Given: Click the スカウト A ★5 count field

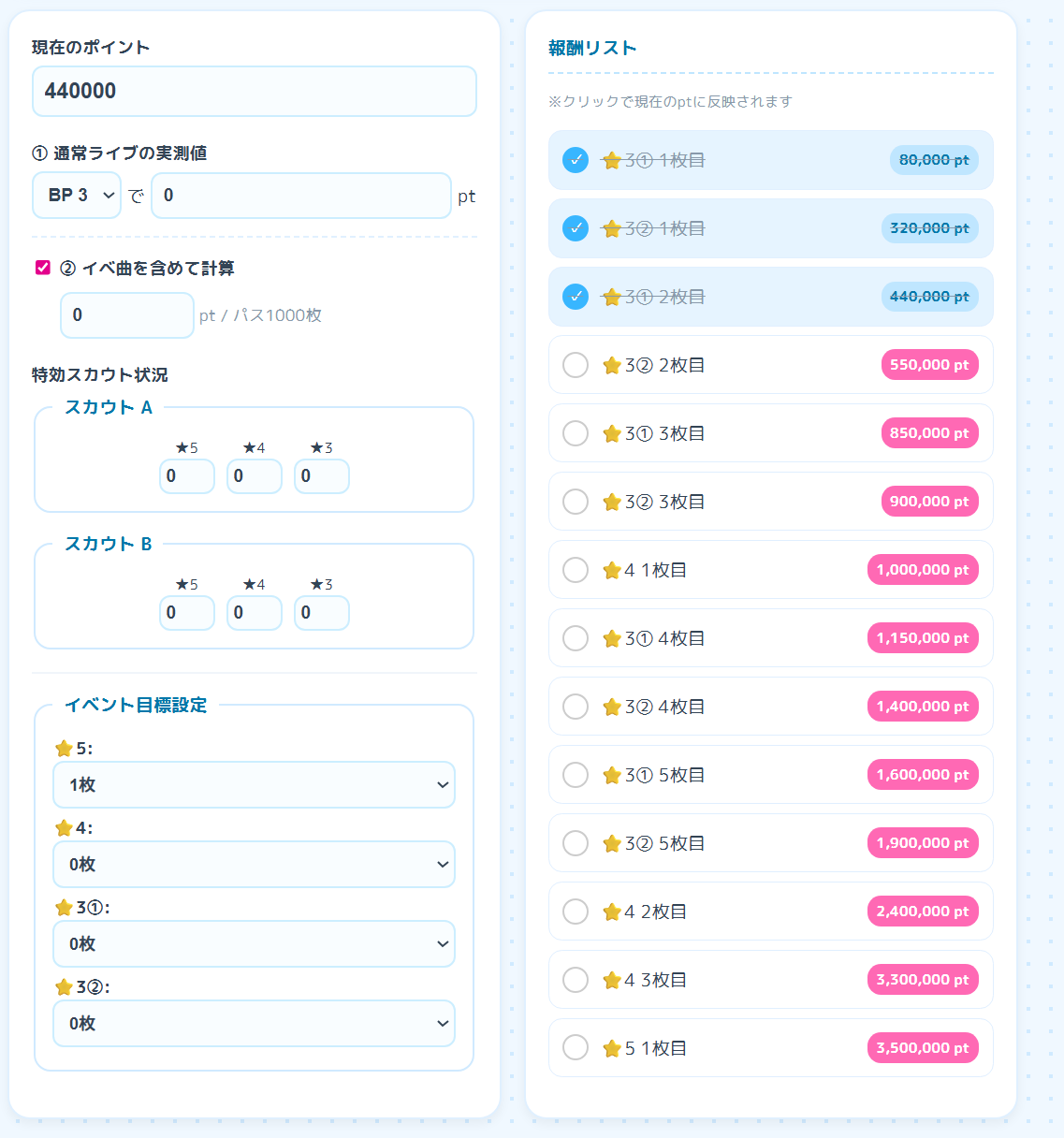Looking at the screenshot, I should pyautogui.click(x=186, y=475).
